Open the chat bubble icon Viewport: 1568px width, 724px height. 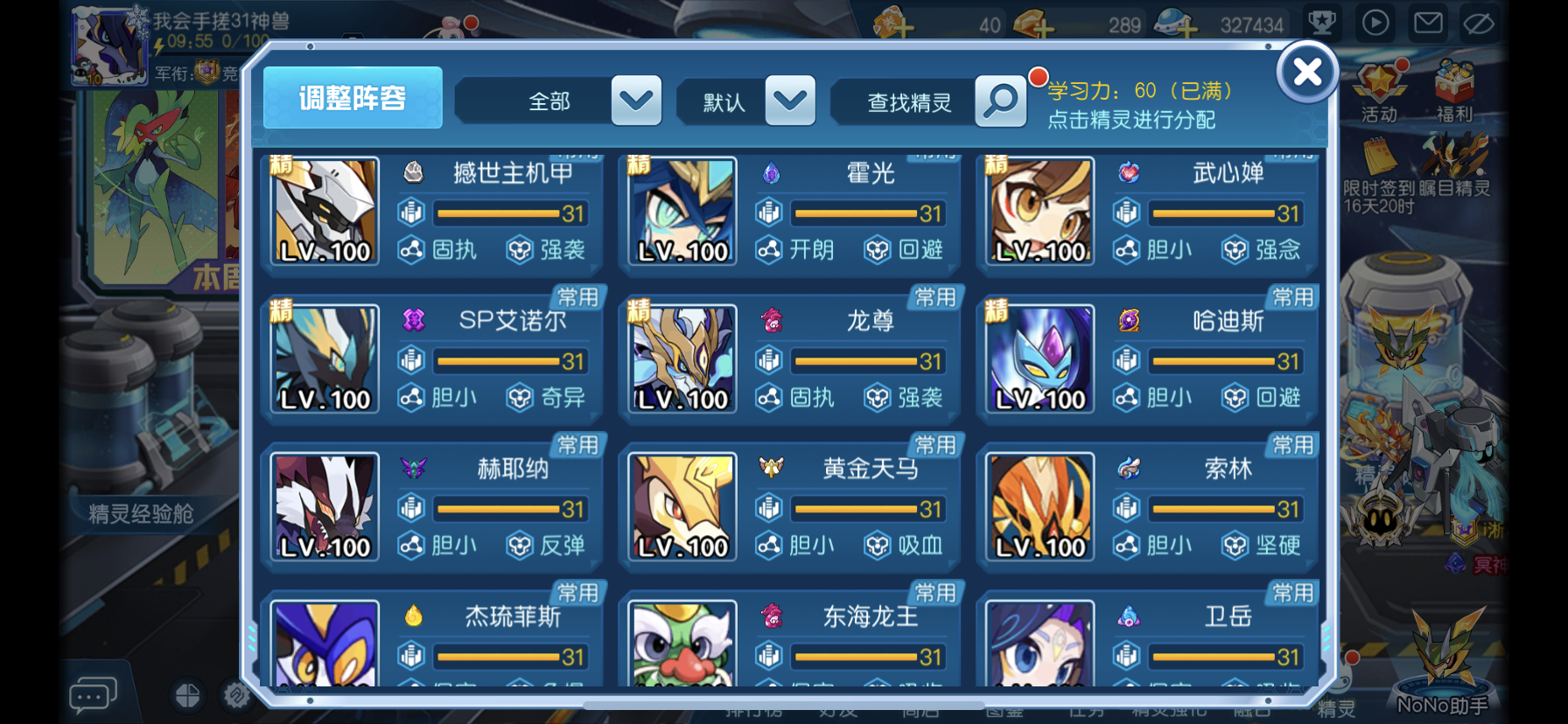[93, 695]
